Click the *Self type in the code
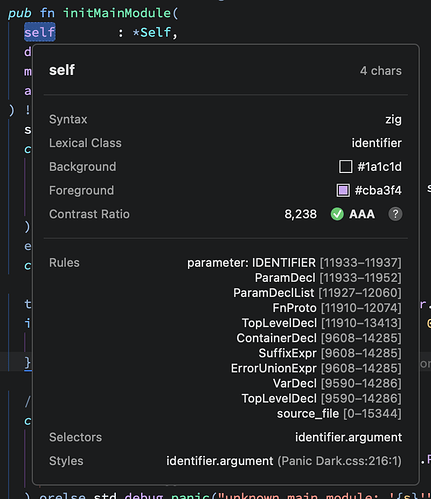This screenshot has width=431, height=499. tap(152, 33)
